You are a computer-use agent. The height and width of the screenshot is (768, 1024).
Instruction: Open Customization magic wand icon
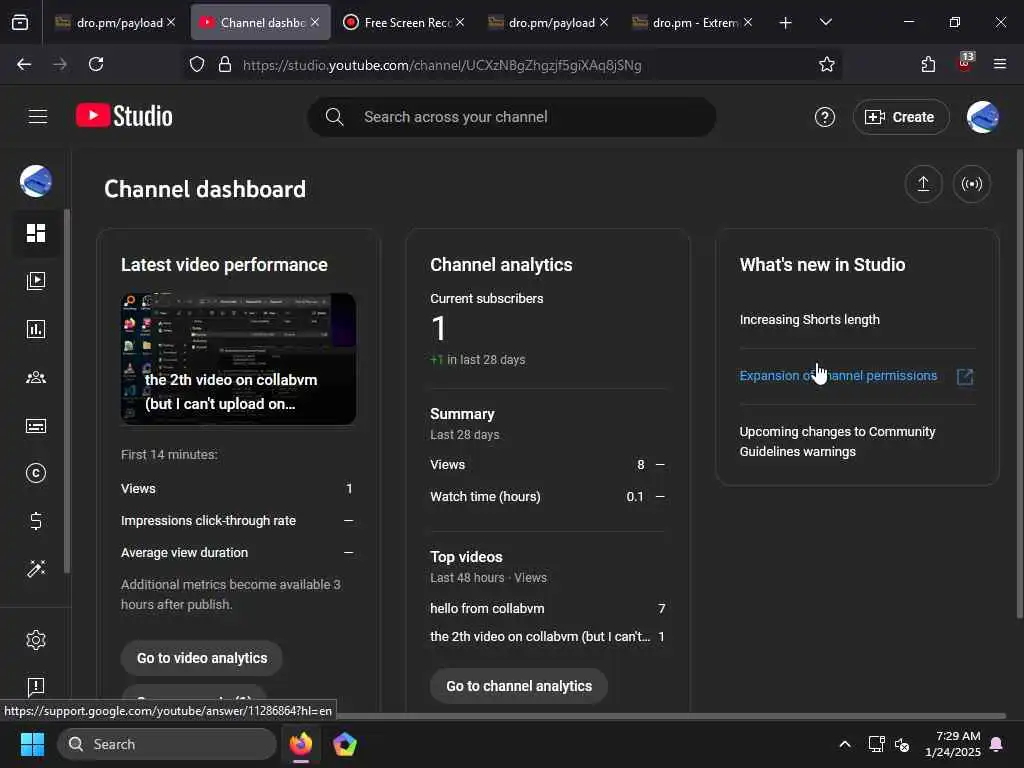pyautogui.click(x=36, y=569)
